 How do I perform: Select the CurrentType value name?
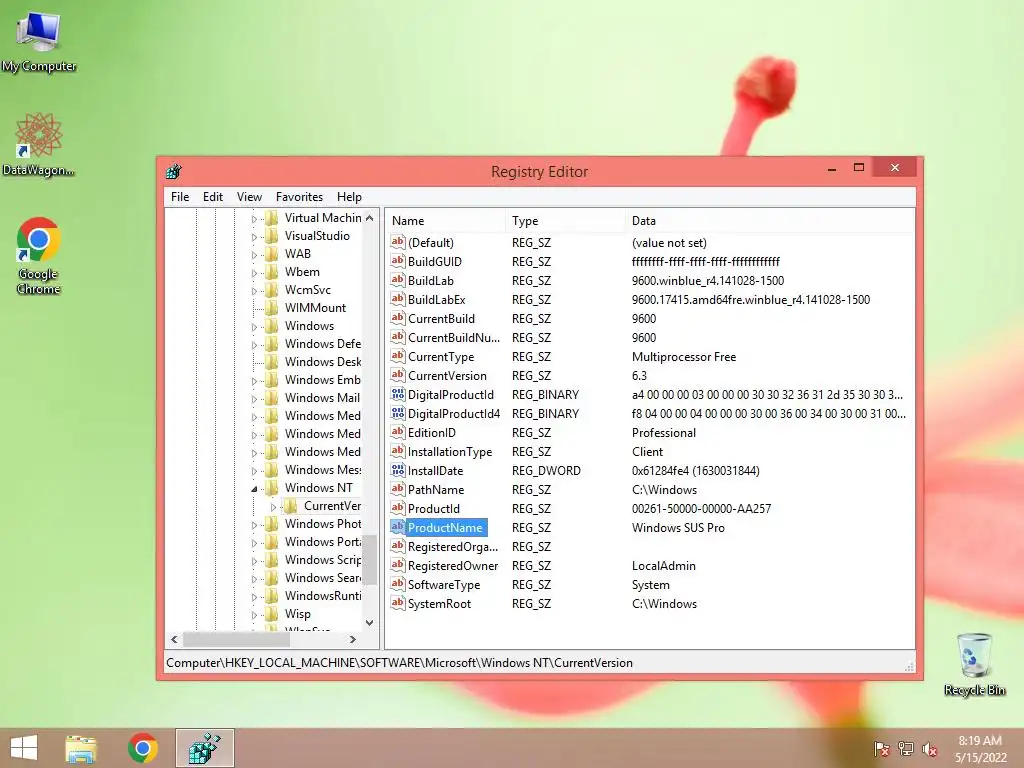(441, 357)
